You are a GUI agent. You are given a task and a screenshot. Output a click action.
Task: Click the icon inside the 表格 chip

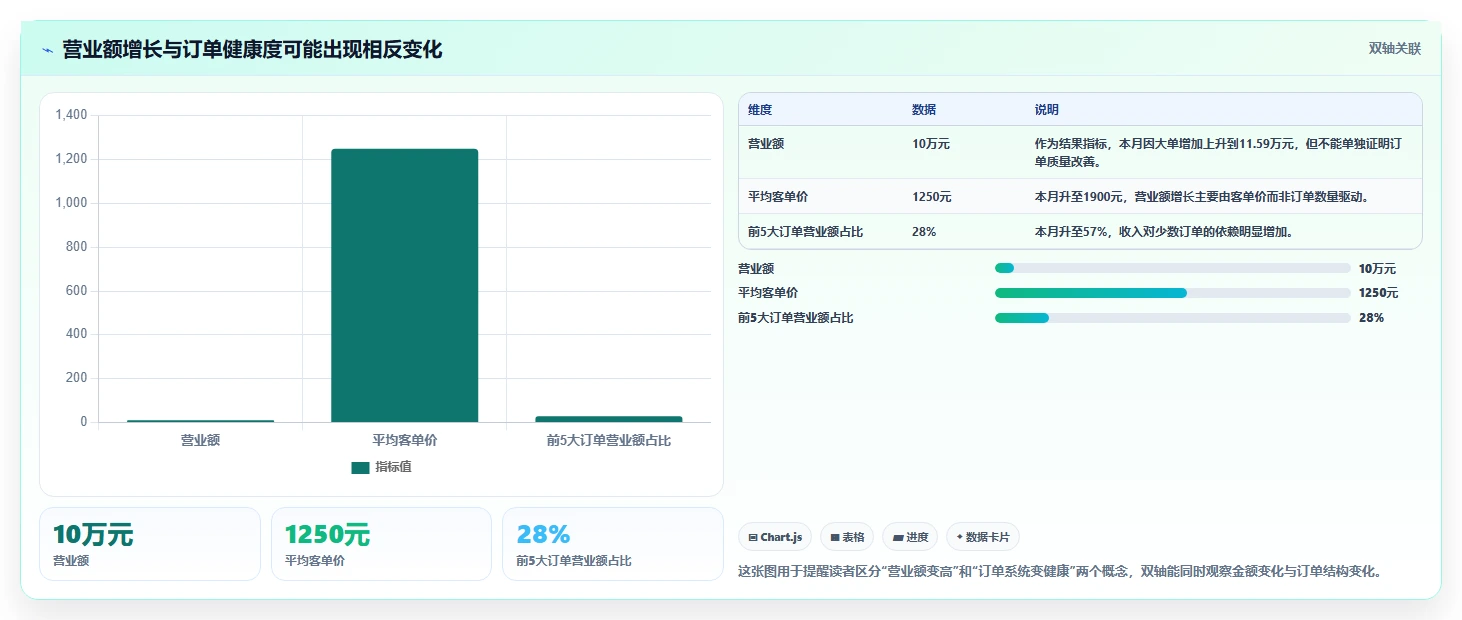[835, 538]
